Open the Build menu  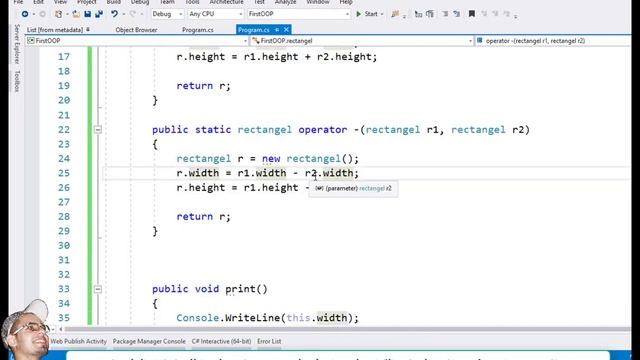pyautogui.click(x=113, y=2)
